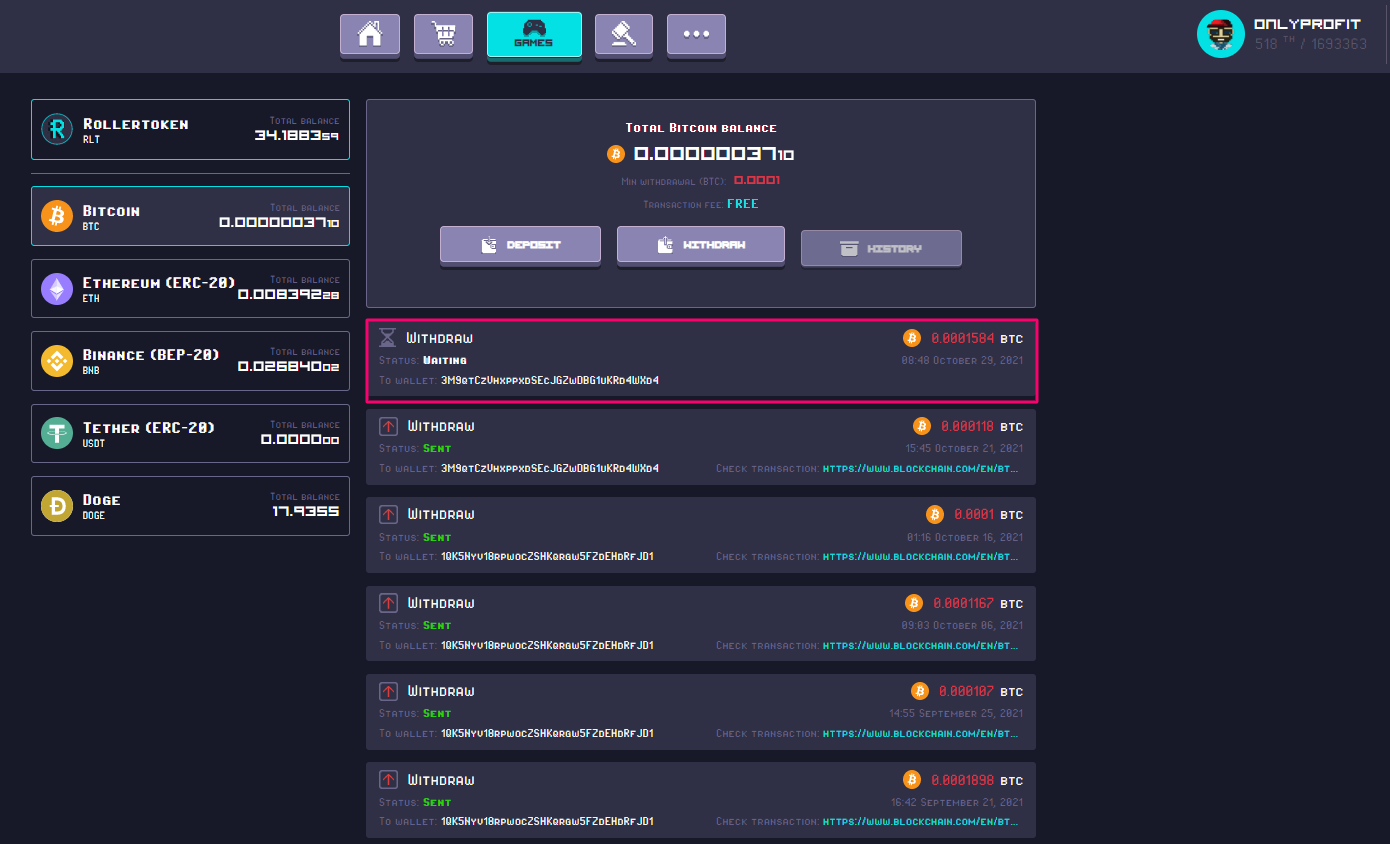1390x844 pixels.
Task: Click the October 06 withdraw arrow icon
Action: 389,603
